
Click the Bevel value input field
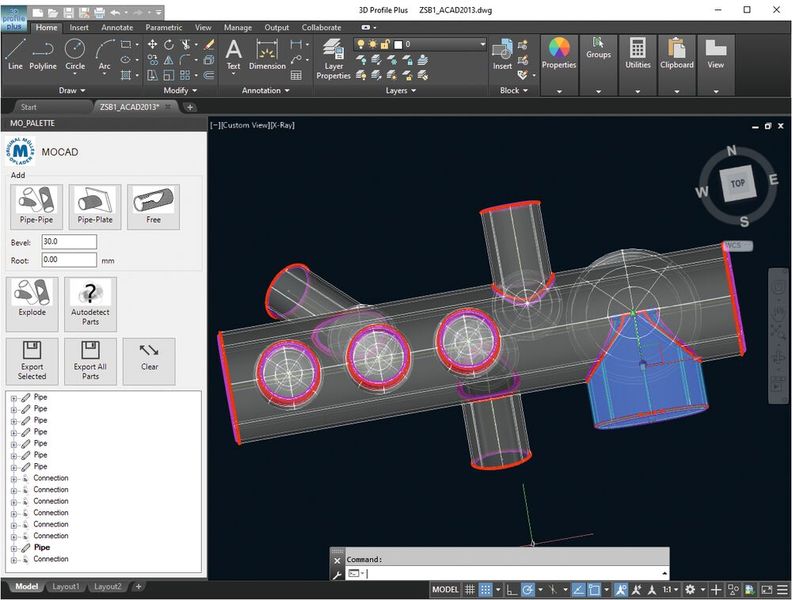click(x=69, y=242)
